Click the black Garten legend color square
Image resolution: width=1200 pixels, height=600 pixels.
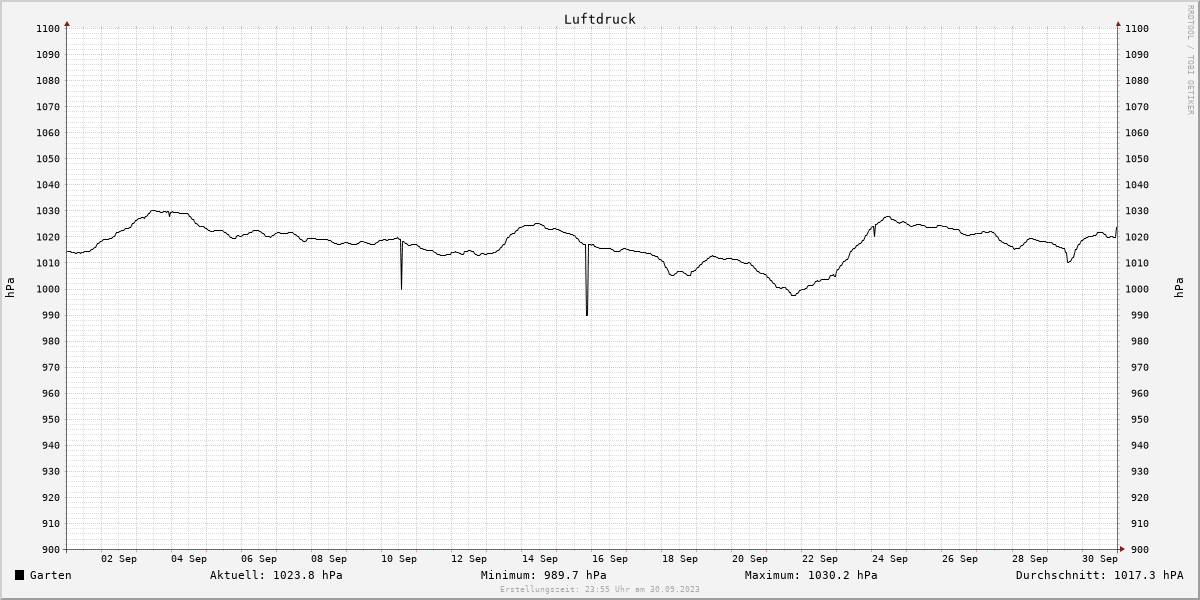pyautogui.click(x=20, y=575)
